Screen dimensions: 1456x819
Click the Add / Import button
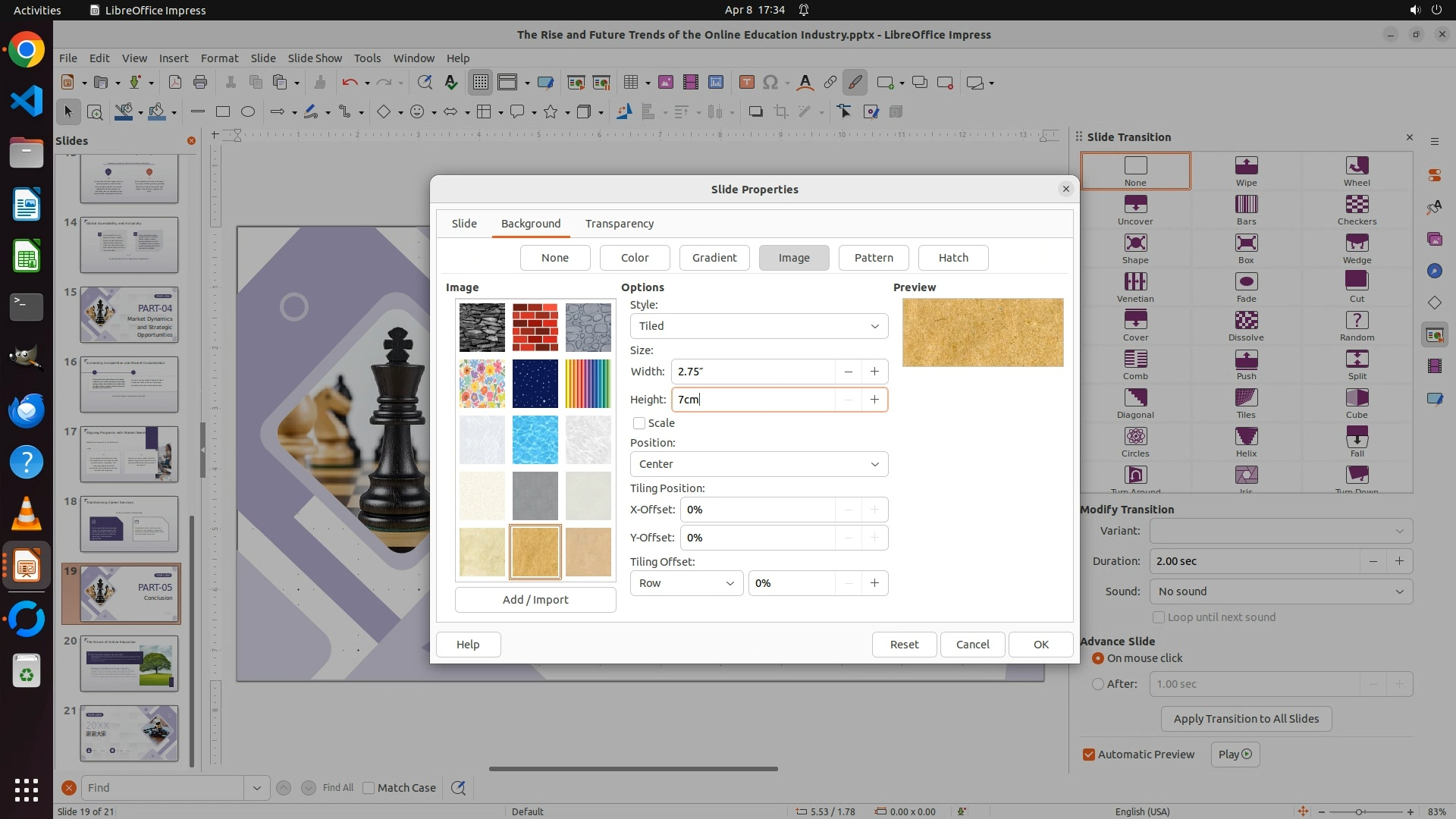click(535, 600)
